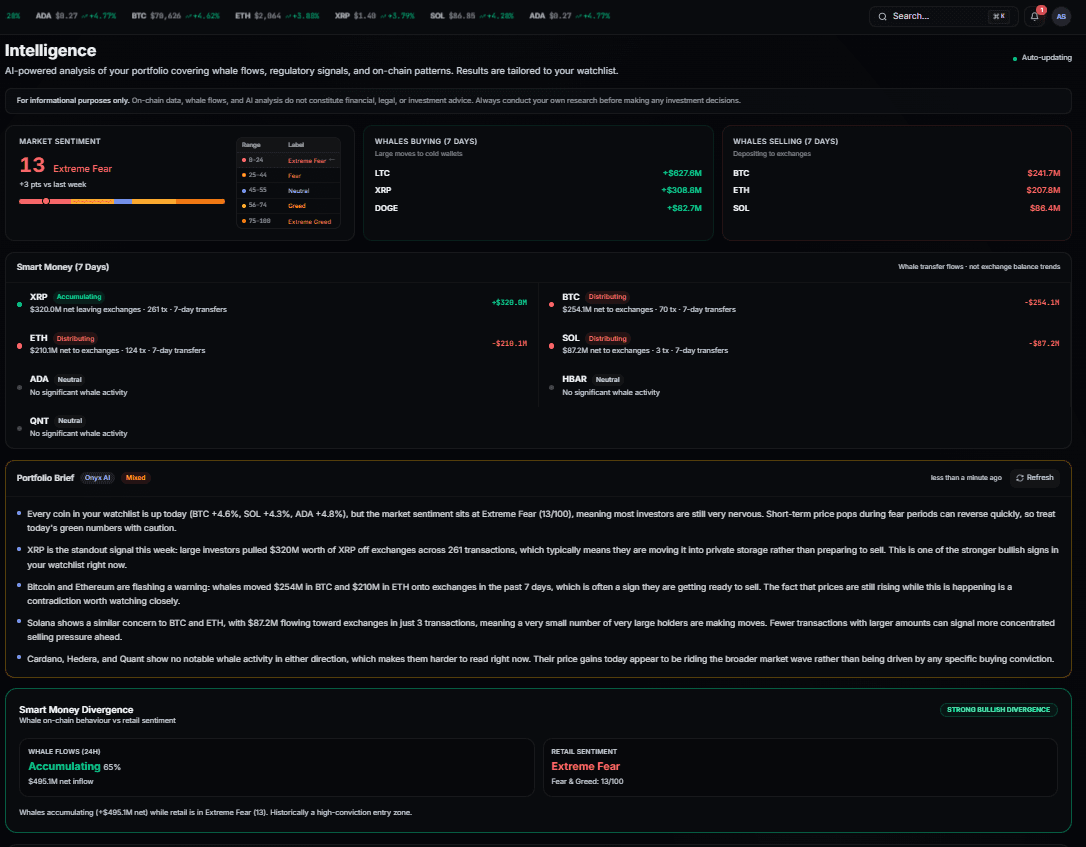Click the Auto-updating status indicator

point(1042,57)
